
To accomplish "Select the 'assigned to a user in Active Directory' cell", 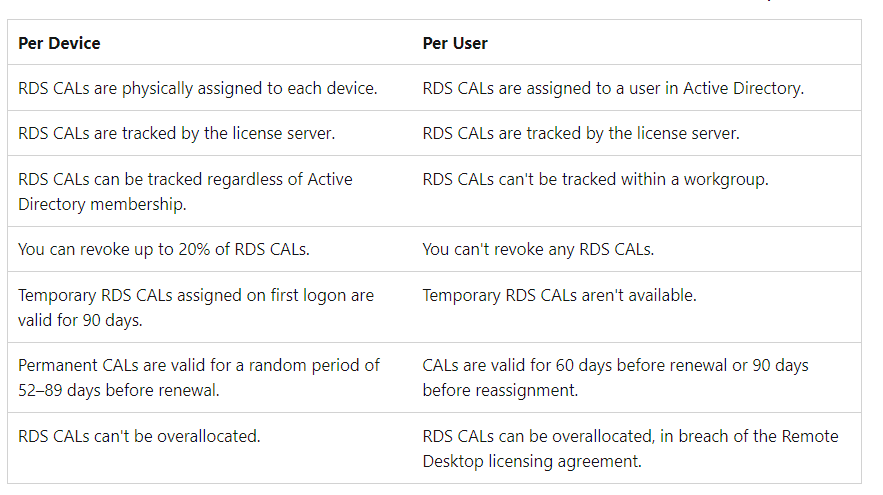I will [x=613, y=88].
